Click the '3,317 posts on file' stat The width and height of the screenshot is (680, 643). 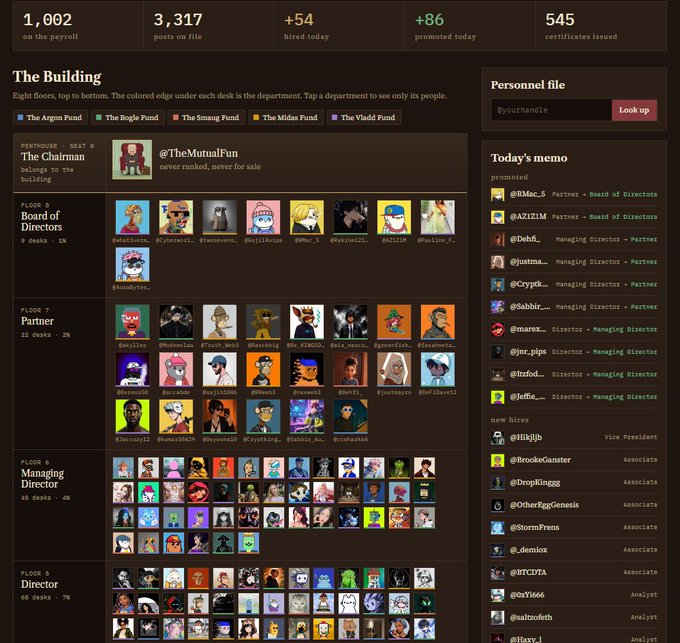209,26
